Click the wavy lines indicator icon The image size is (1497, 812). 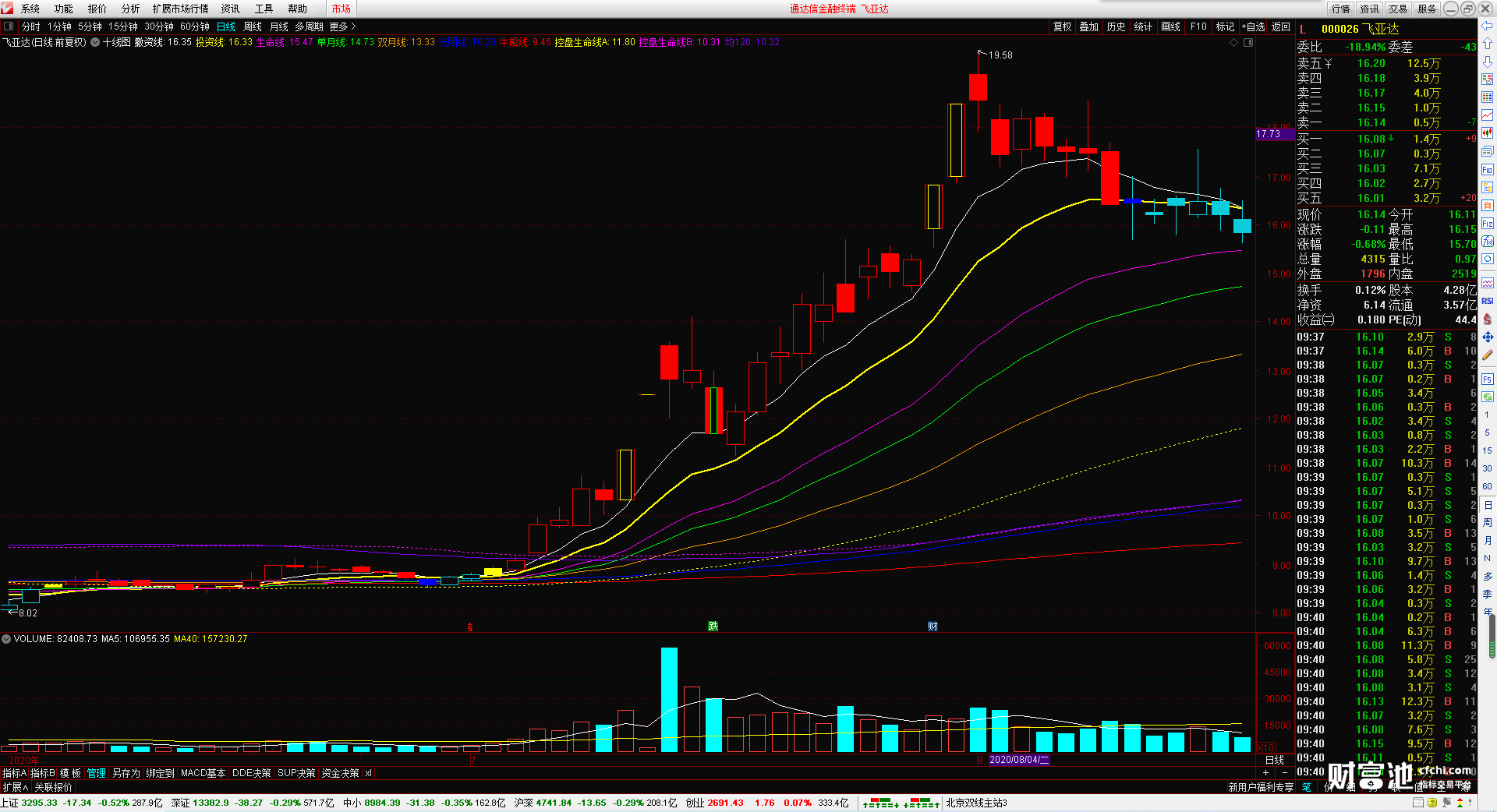pyautogui.click(x=1487, y=283)
